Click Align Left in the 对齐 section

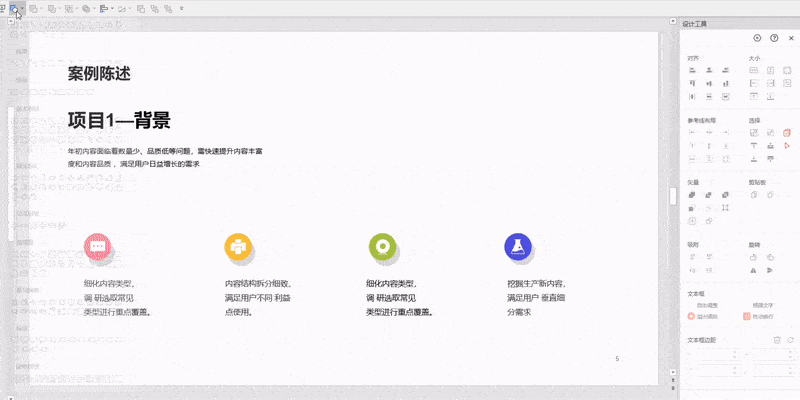692,70
